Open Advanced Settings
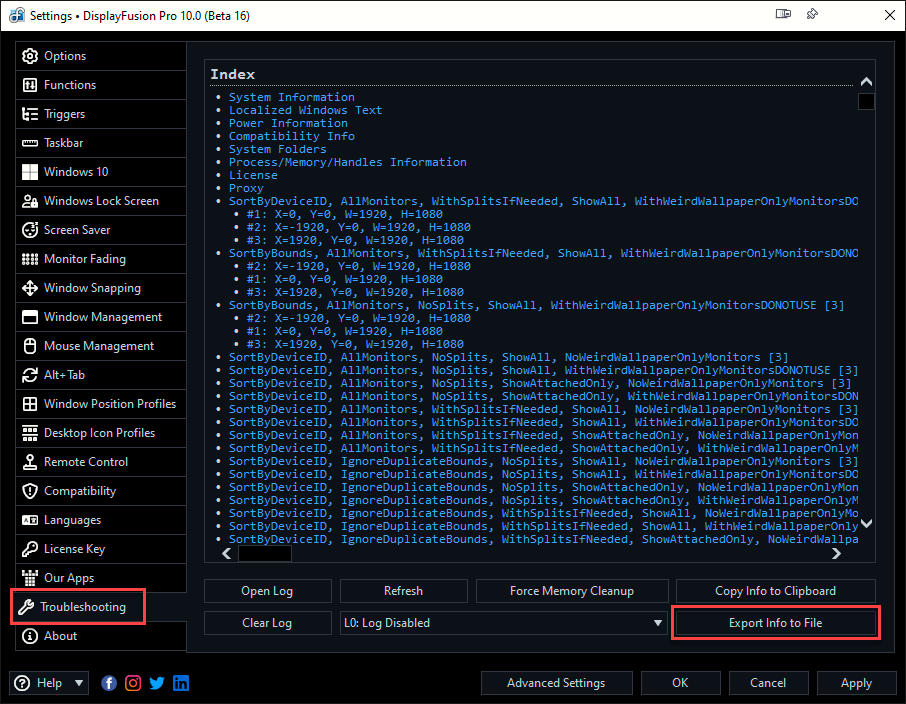The height and width of the screenshot is (704, 906). [556, 683]
